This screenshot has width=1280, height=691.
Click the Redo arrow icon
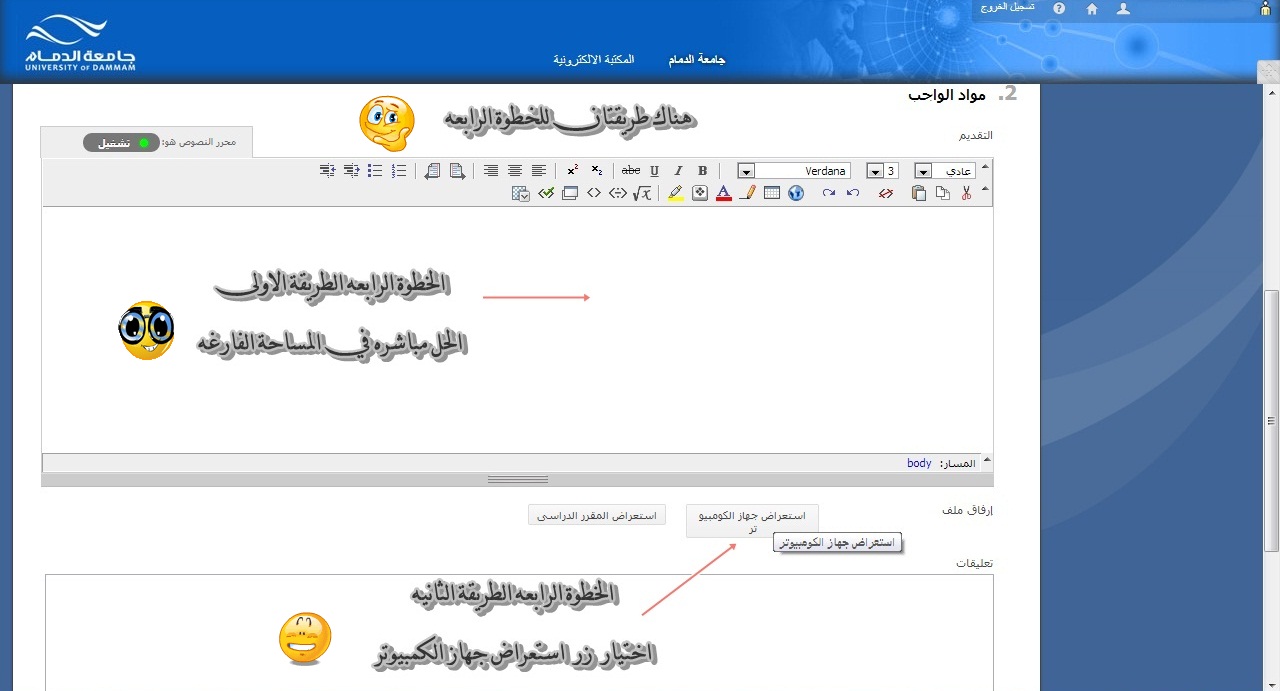pyautogui.click(x=829, y=193)
